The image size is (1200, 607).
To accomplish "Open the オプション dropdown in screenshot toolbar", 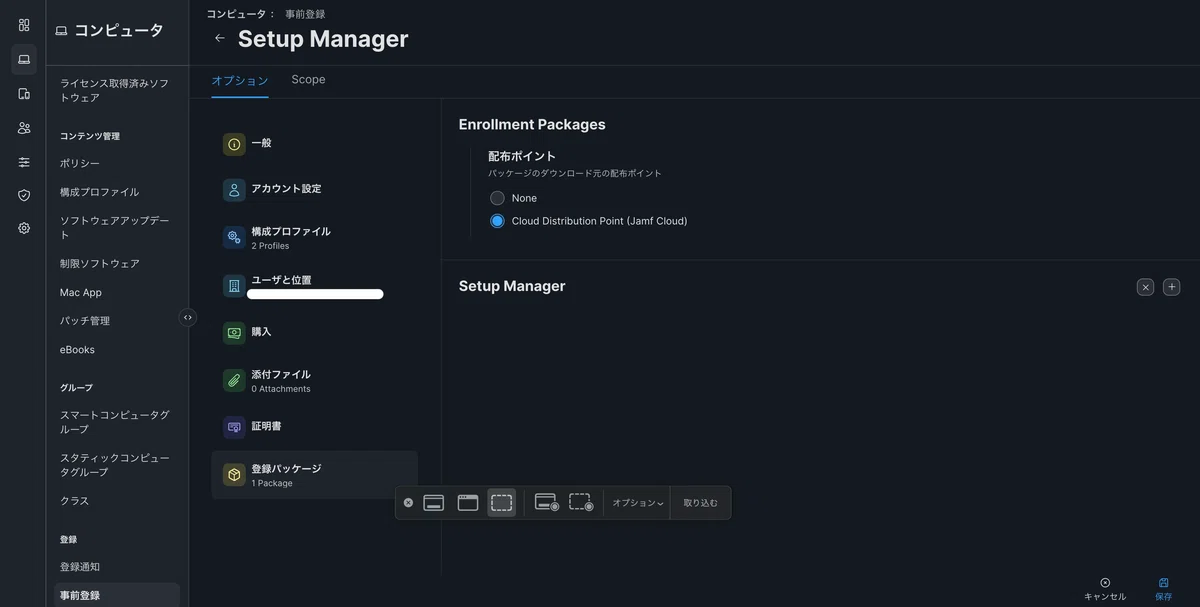I will point(638,503).
